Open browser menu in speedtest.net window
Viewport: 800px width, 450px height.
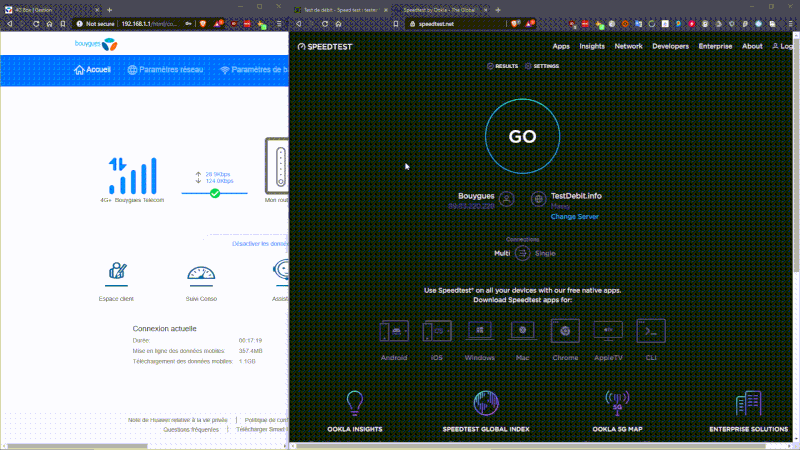point(791,23)
